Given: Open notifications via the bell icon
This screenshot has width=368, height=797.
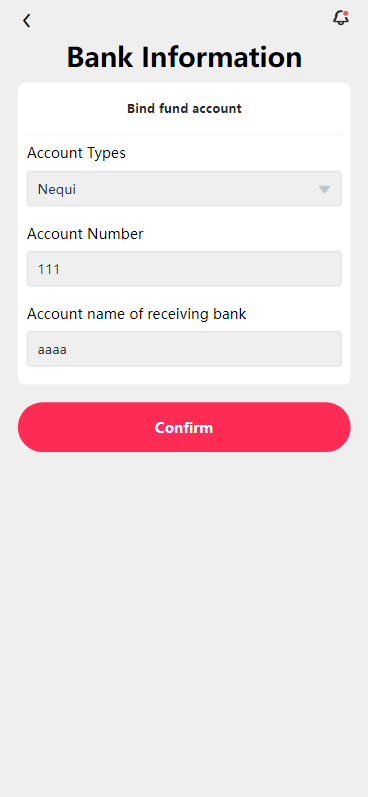Looking at the screenshot, I should click(341, 18).
